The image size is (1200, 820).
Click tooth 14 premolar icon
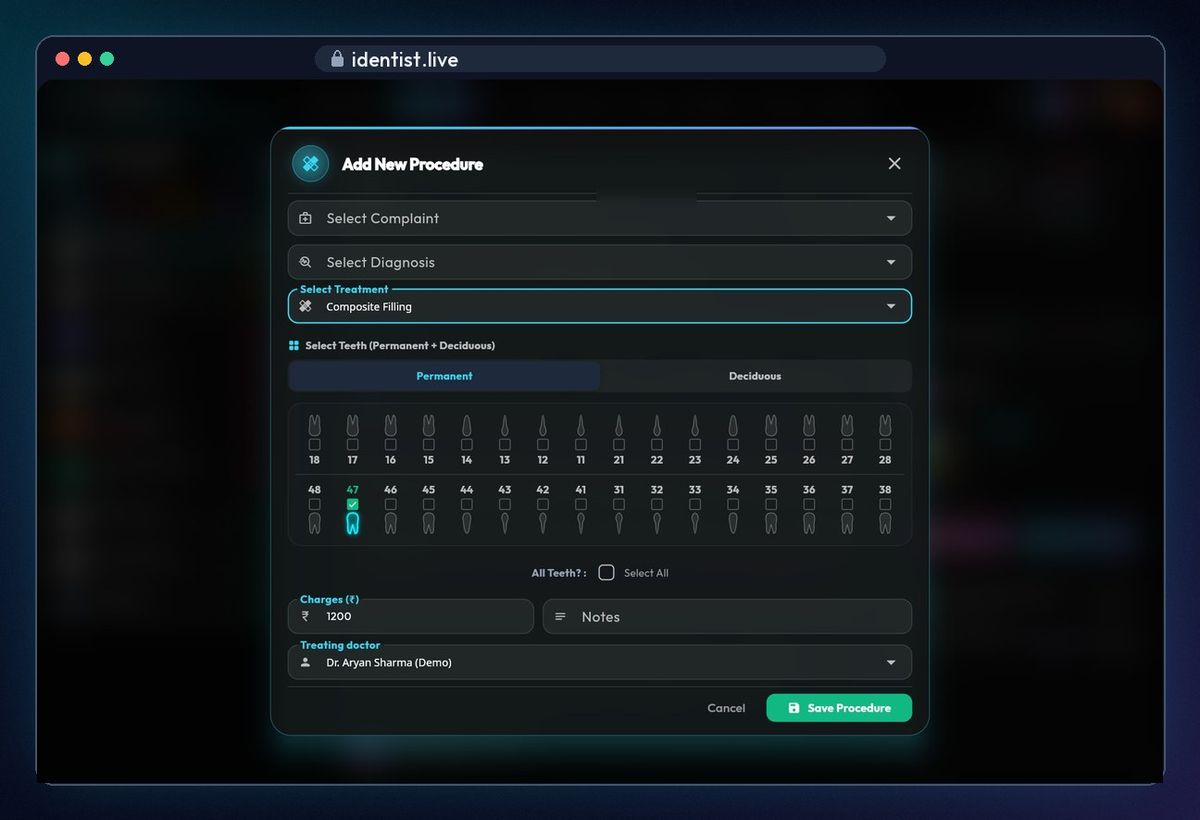point(467,425)
